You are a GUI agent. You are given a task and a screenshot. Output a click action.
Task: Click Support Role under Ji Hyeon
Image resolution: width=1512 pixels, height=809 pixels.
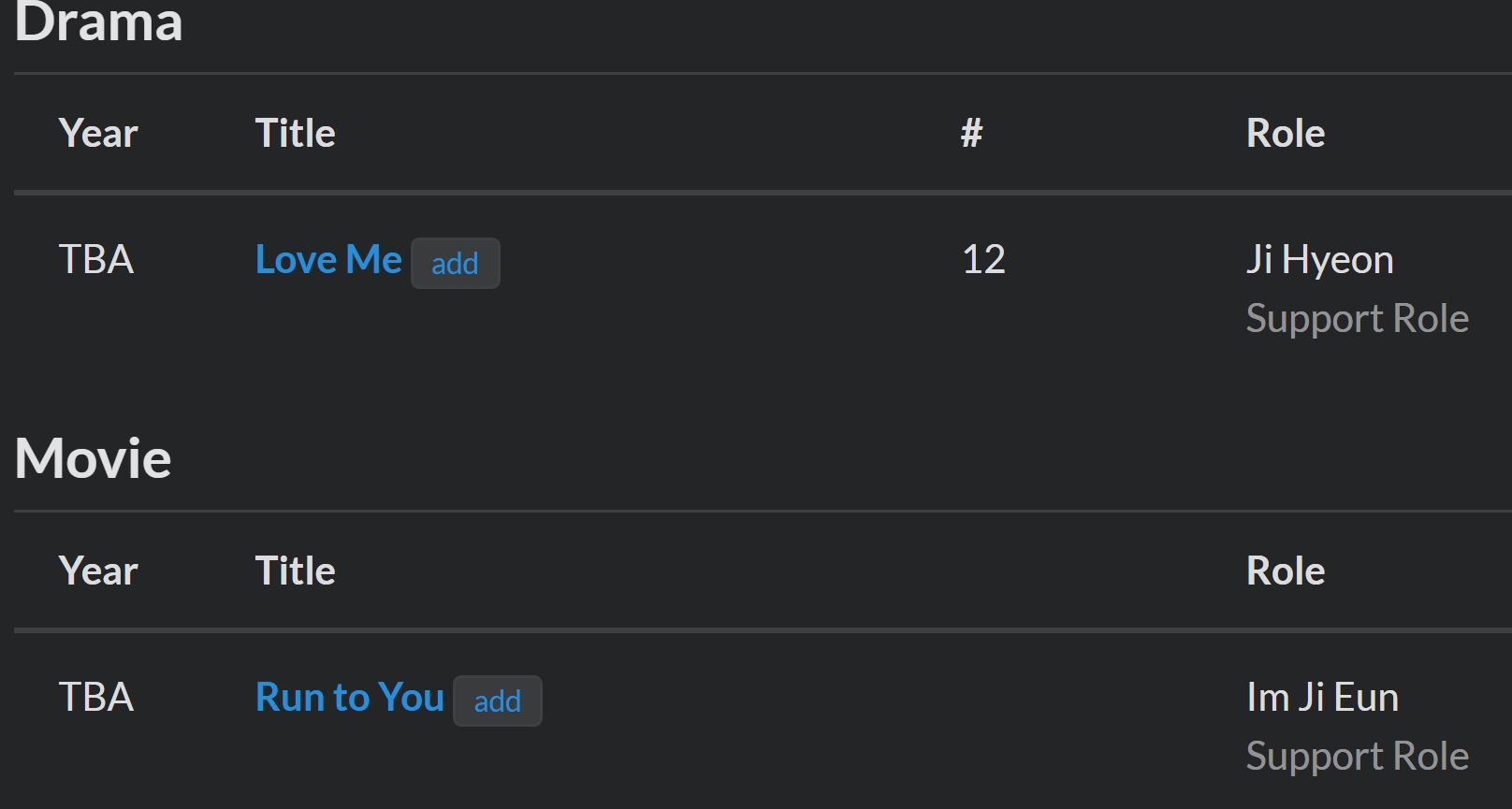(1358, 319)
